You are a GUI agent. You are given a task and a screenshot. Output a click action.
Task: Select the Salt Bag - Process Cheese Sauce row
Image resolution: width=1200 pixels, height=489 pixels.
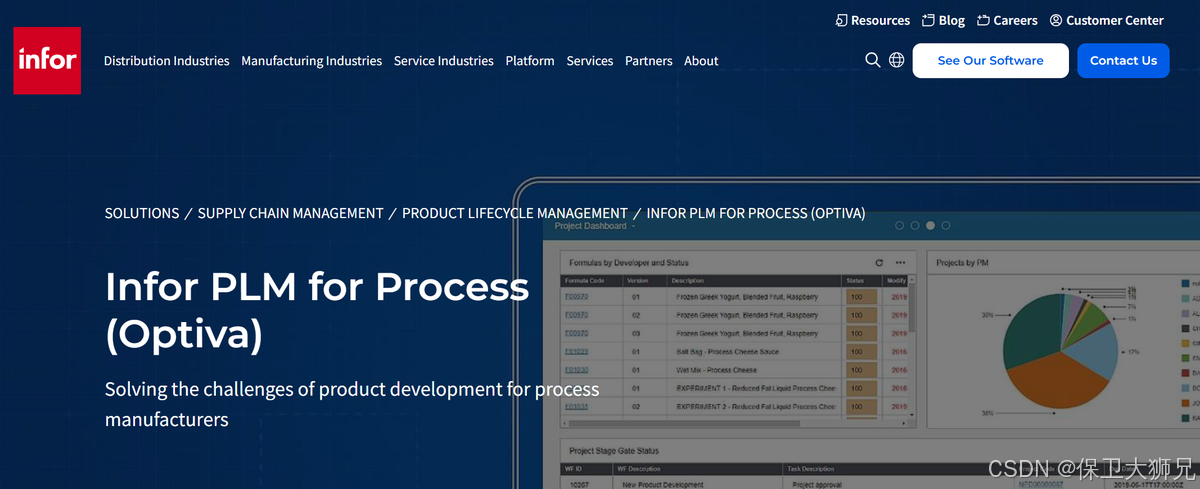pos(735,352)
